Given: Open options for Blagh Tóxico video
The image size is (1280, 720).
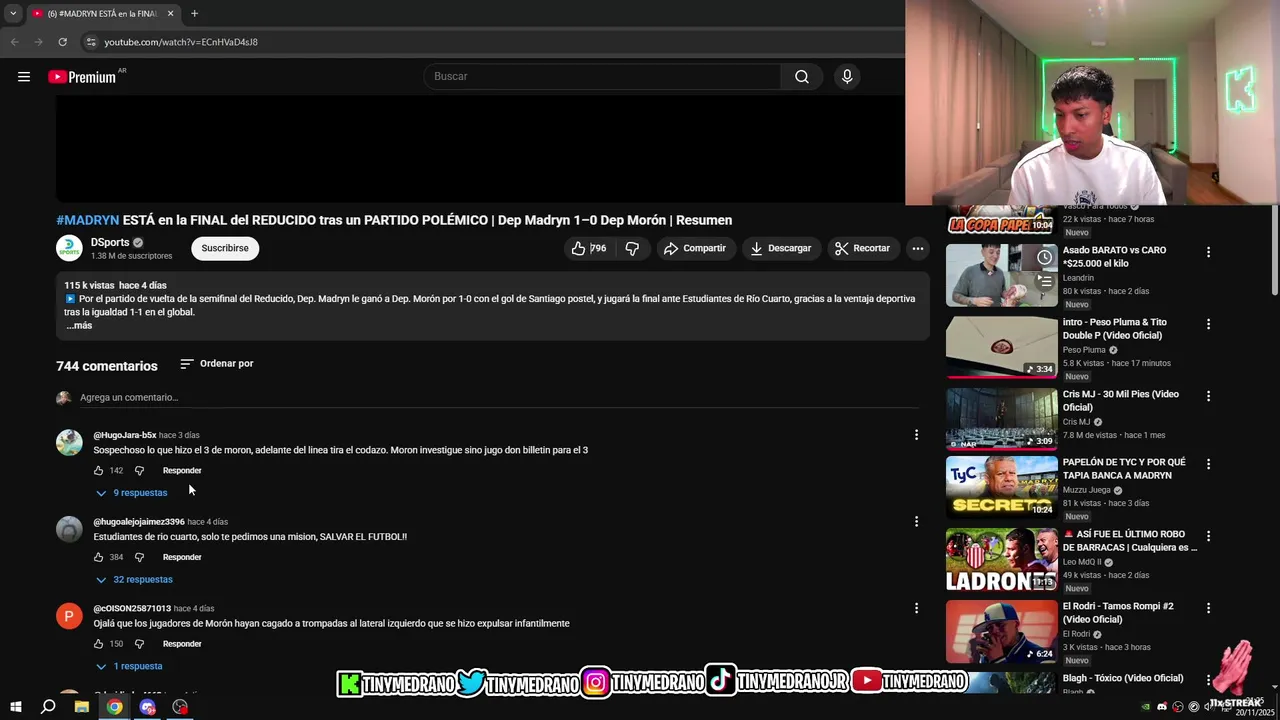Looking at the screenshot, I should pos(1208,680).
